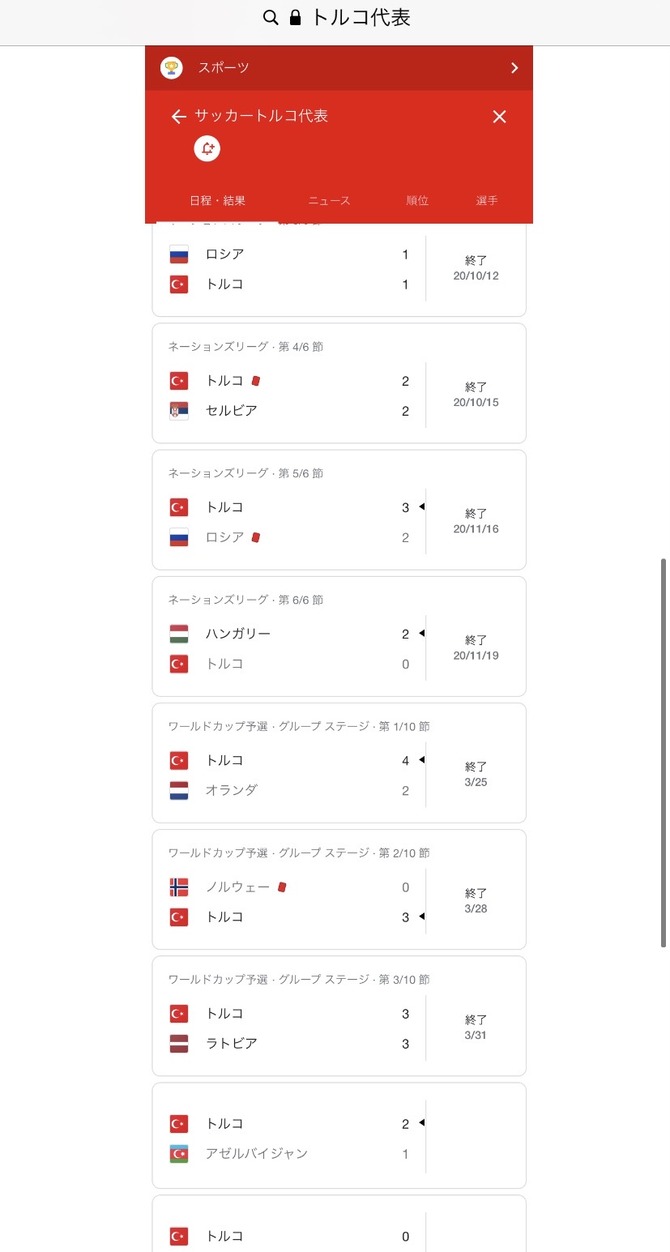Screen dimensions: 670x1252
Task: Open the トルコ vs ラトビア match card
Action: click(337, 1016)
